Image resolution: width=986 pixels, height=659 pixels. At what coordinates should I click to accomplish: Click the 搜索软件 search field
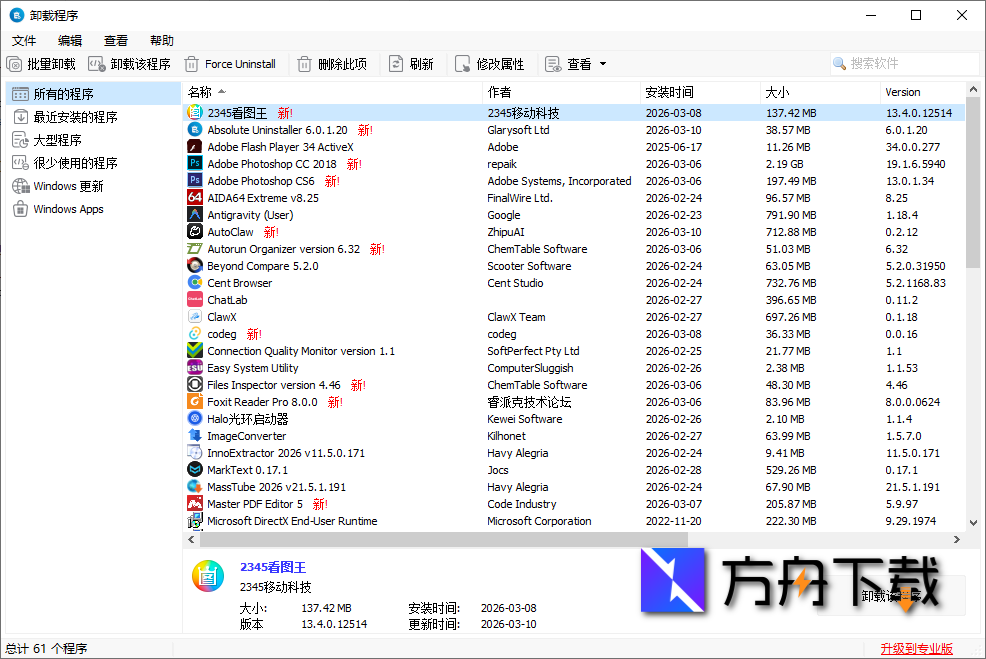[x=905, y=63]
